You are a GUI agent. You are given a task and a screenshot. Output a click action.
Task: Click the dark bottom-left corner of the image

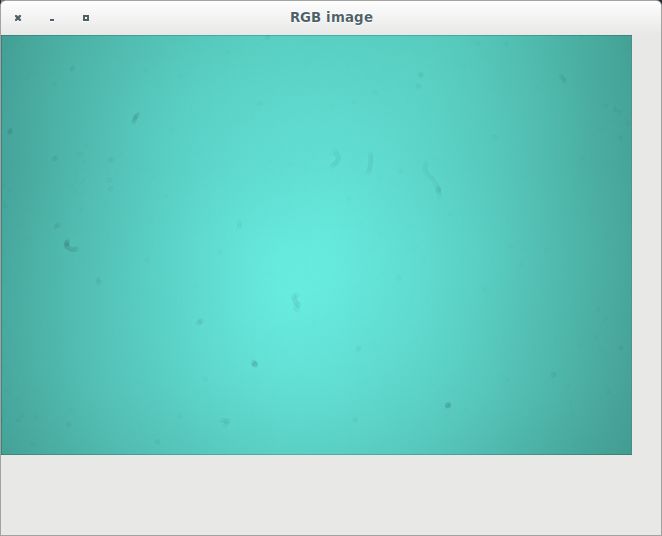pos(6,449)
